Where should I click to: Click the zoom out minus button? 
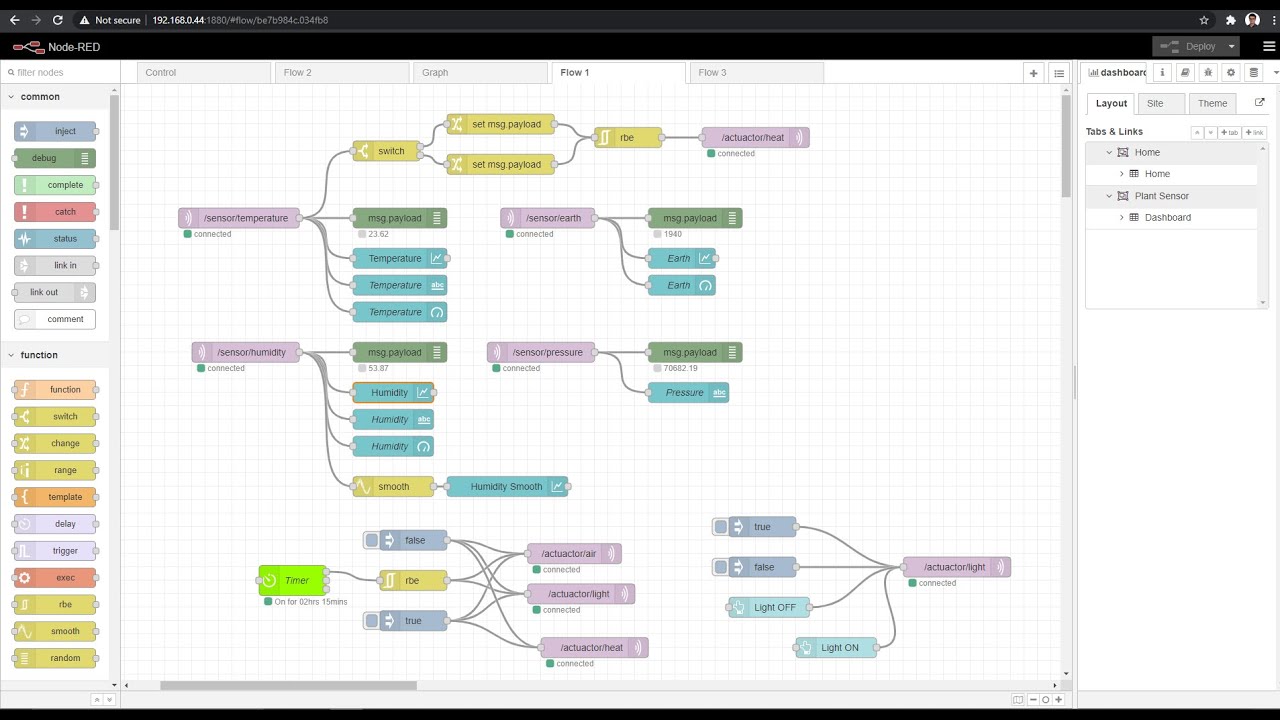1033,700
